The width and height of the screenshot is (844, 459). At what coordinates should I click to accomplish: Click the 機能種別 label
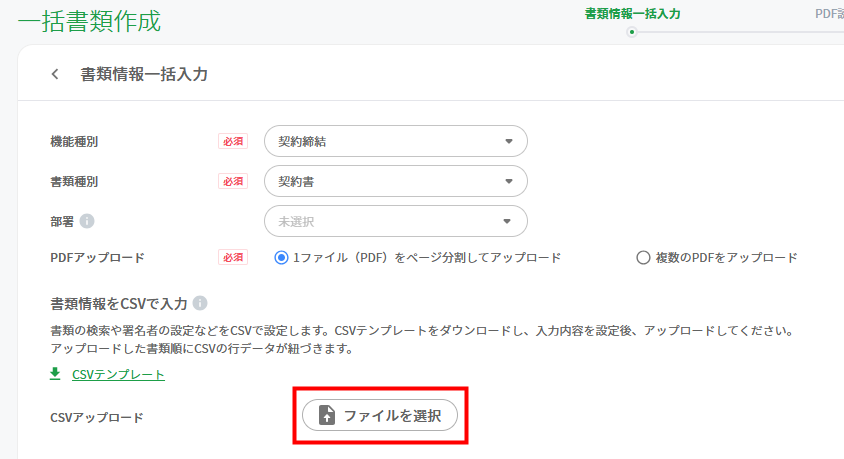click(74, 142)
